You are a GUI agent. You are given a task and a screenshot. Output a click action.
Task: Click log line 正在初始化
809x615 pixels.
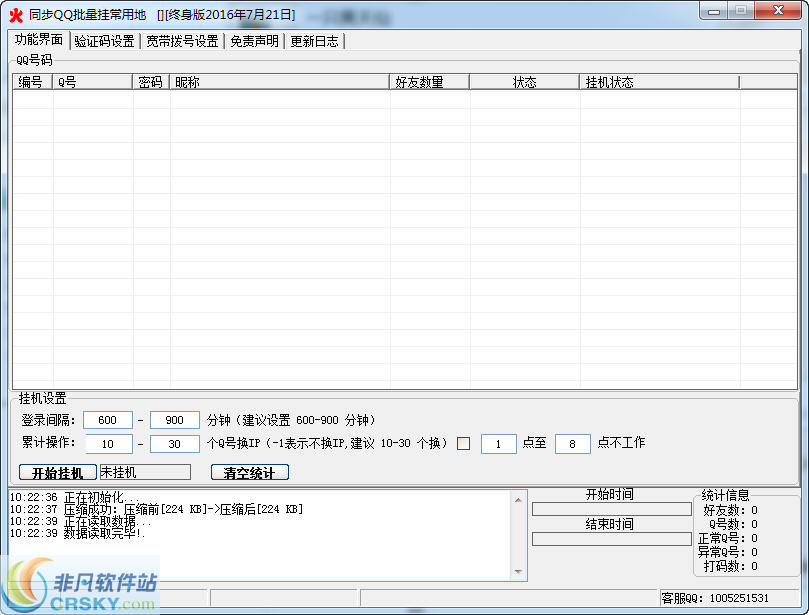[75, 497]
